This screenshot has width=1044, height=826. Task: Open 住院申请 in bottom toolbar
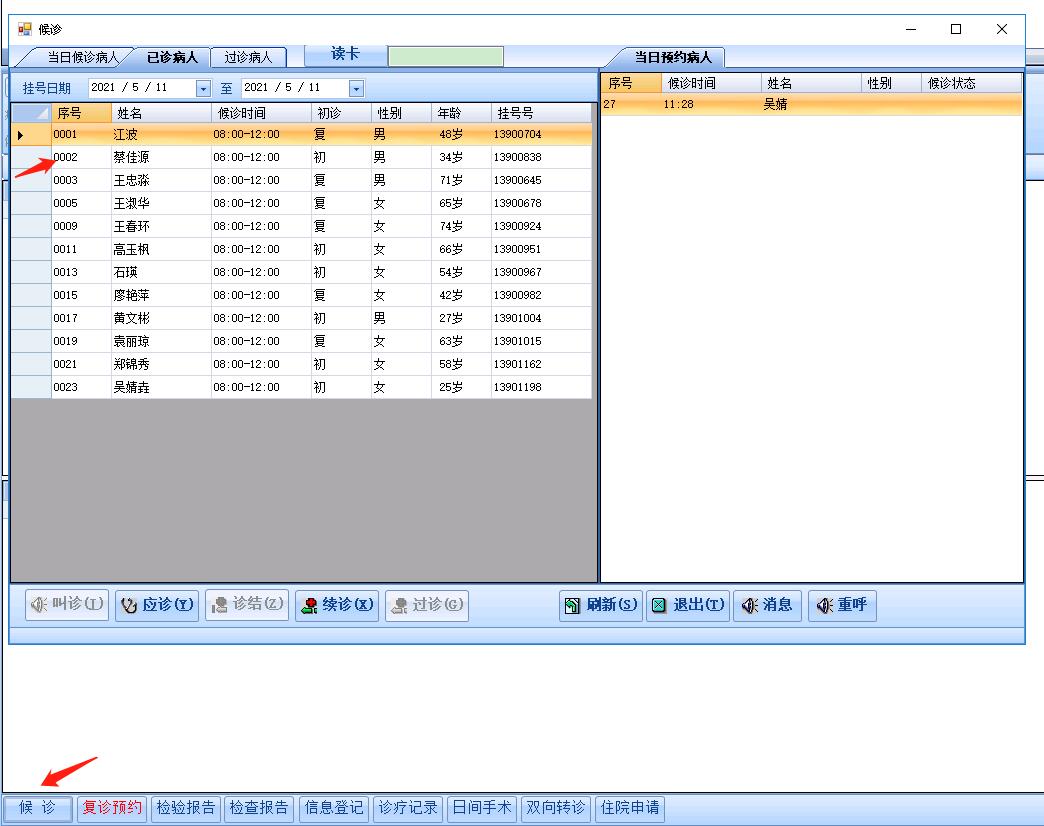click(x=630, y=807)
